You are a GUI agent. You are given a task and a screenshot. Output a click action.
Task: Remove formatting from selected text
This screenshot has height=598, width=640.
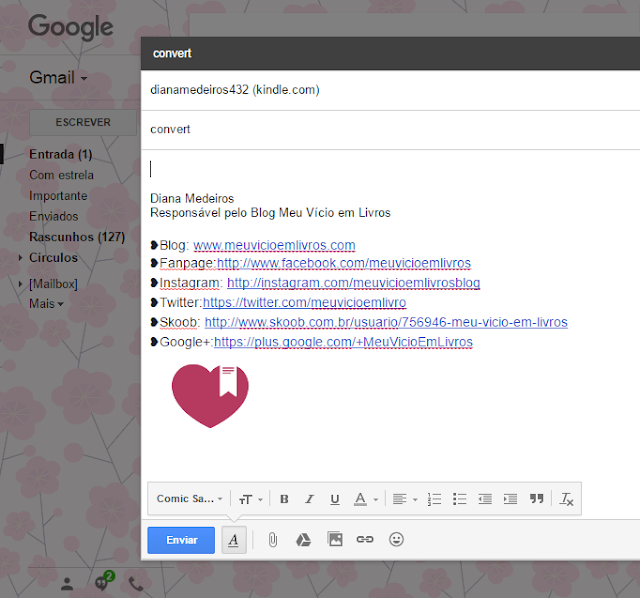click(x=567, y=499)
